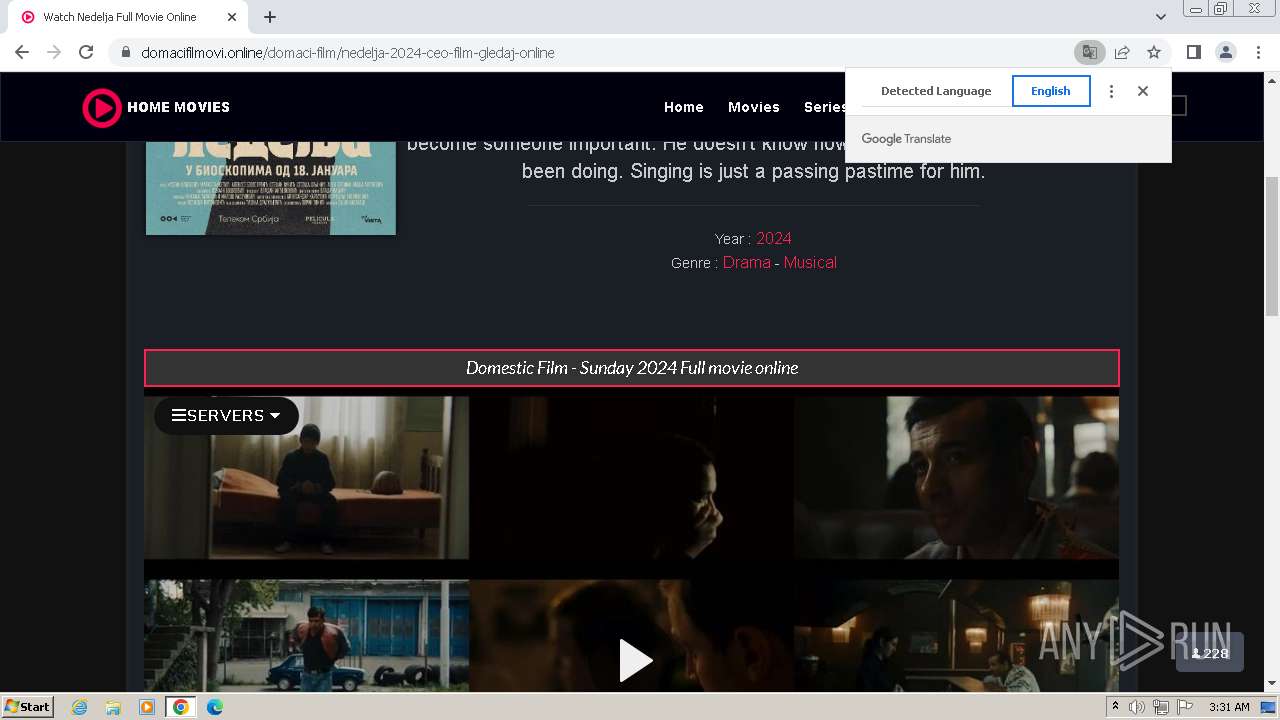The height and width of the screenshot is (720, 1280).
Task: Click the page vertical scrollbar
Action: pyautogui.click(x=1272, y=245)
